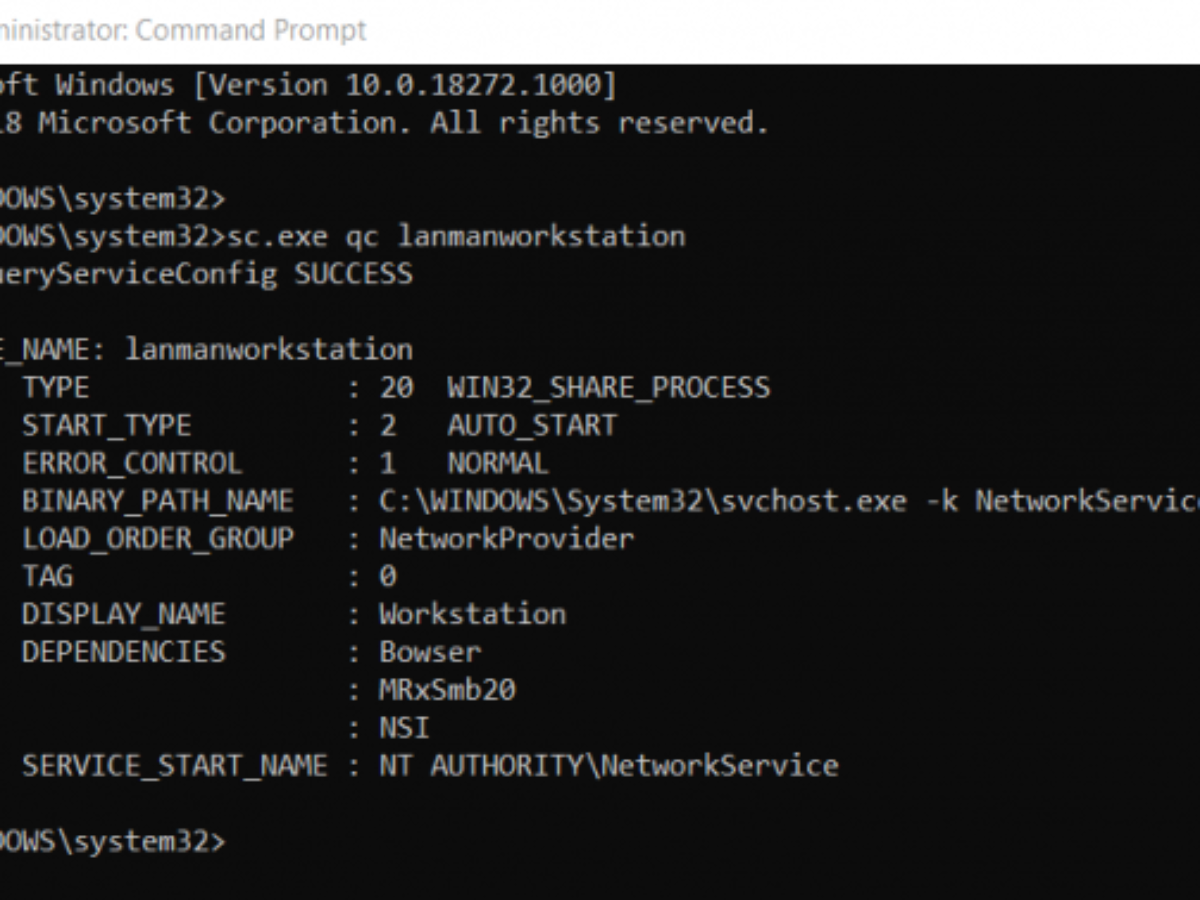1200x900 pixels.
Task: Click the Command Prompt title bar
Action: tap(184, 30)
